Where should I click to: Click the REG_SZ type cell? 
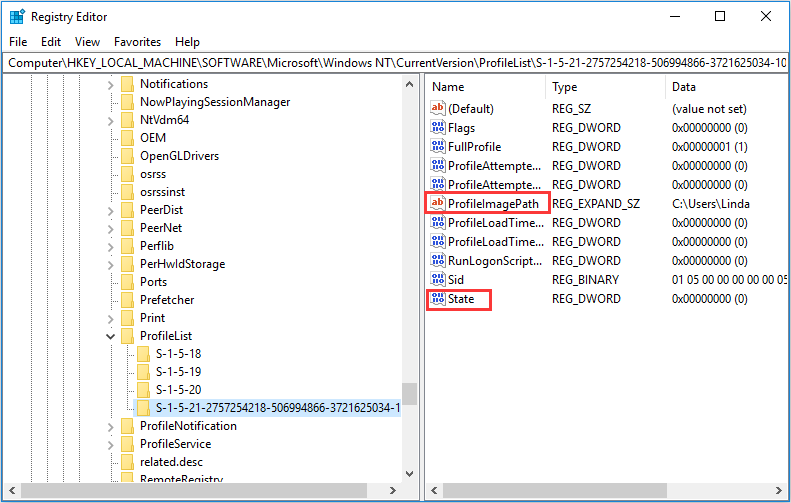[x=571, y=109]
